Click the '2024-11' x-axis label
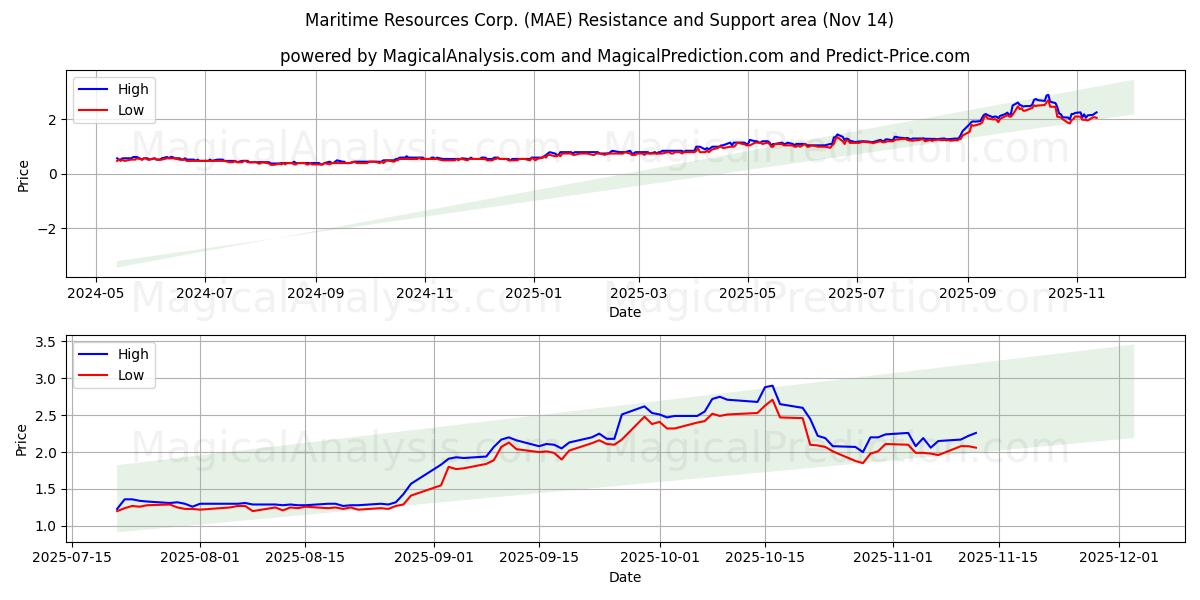The height and width of the screenshot is (600, 1200). tap(425, 295)
